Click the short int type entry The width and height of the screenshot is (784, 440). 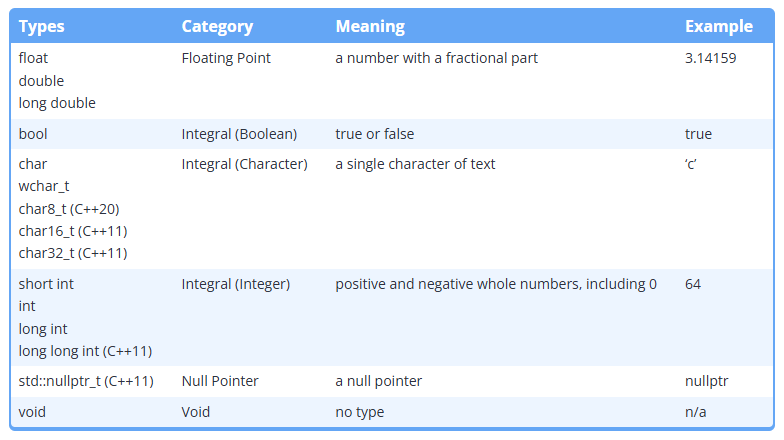[x=46, y=284]
